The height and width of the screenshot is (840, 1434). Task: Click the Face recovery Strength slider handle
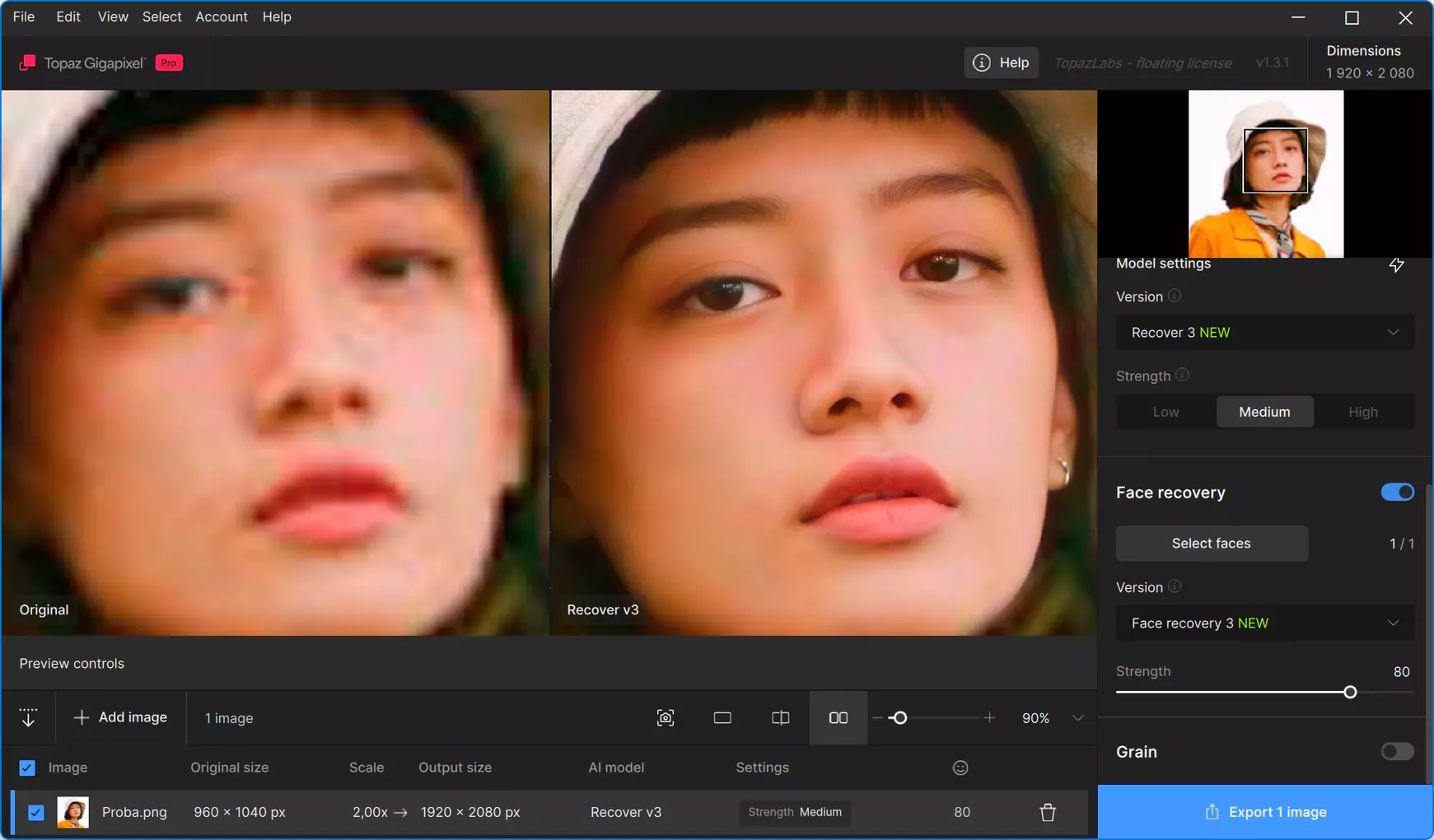pyautogui.click(x=1350, y=693)
